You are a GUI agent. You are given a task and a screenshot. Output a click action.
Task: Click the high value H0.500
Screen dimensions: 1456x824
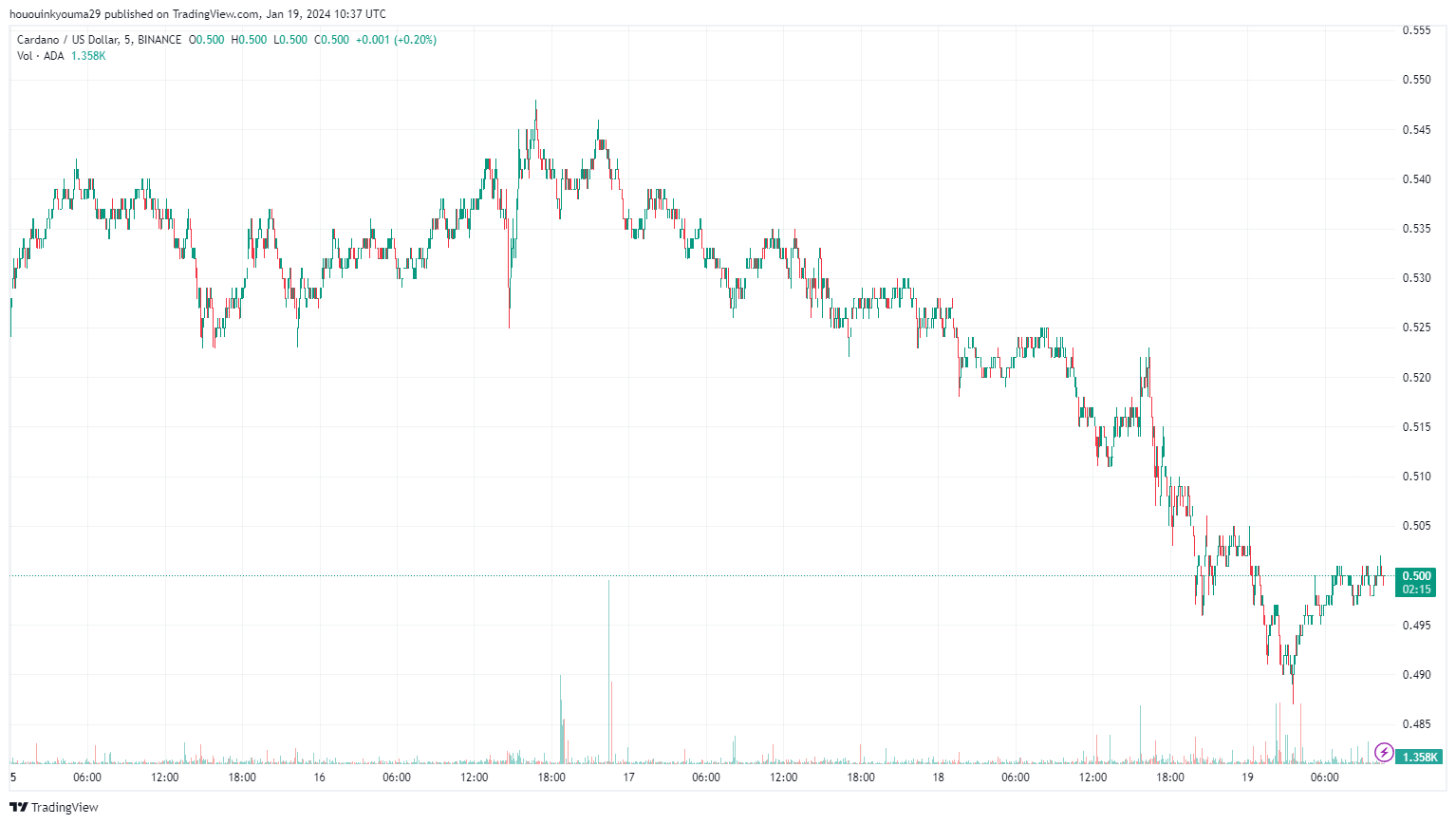coord(250,40)
